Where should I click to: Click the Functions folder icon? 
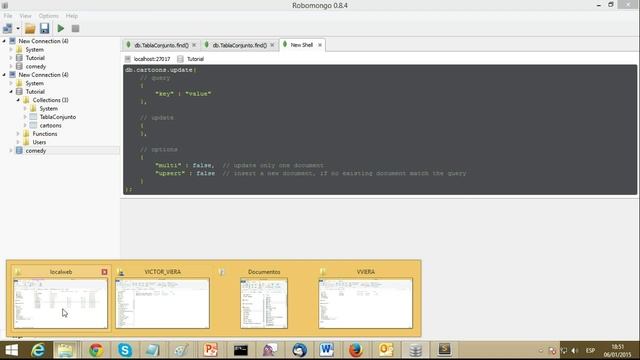pyautogui.click(x=26, y=134)
